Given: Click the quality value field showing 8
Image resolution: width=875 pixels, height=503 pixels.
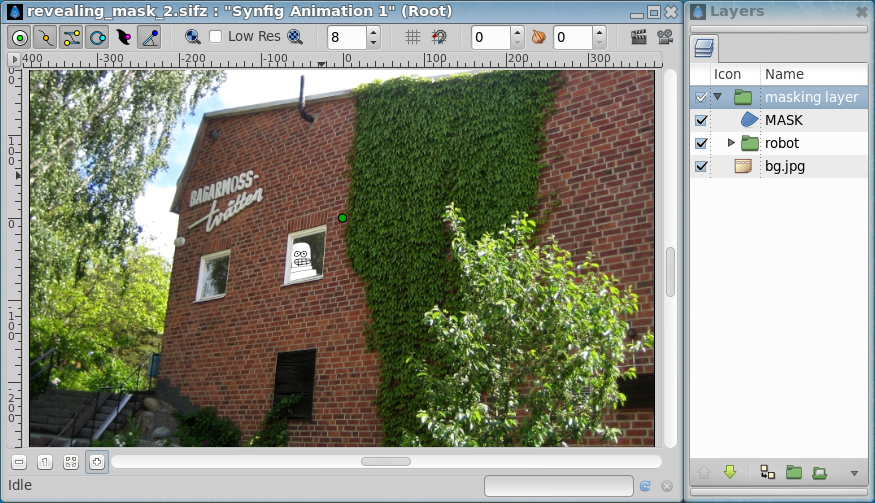Looking at the screenshot, I should coord(347,37).
